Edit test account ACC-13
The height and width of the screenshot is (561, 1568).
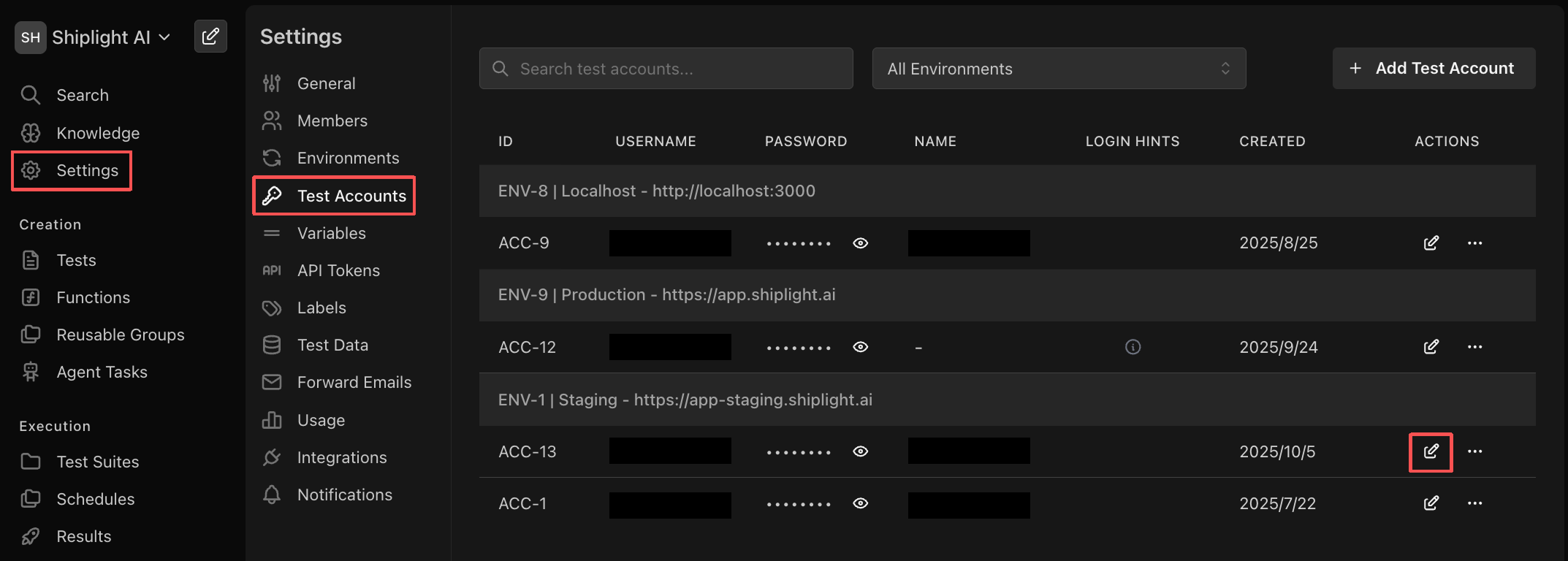click(x=1431, y=452)
